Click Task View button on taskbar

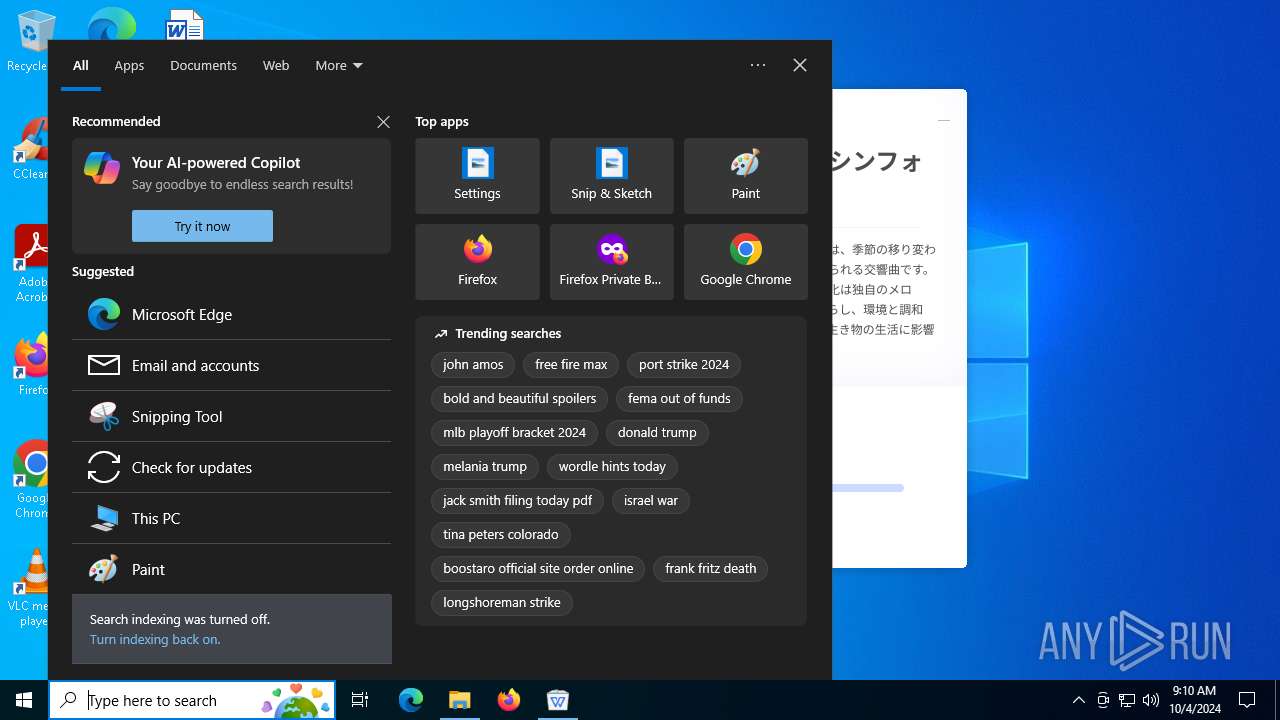click(x=360, y=700)
